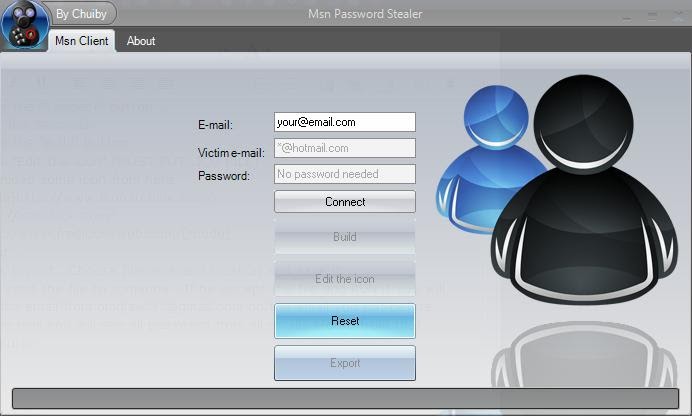Screen dimensions: 692x416
Task: Click the Edit the icon button
Action: click(x=345, y=279)
